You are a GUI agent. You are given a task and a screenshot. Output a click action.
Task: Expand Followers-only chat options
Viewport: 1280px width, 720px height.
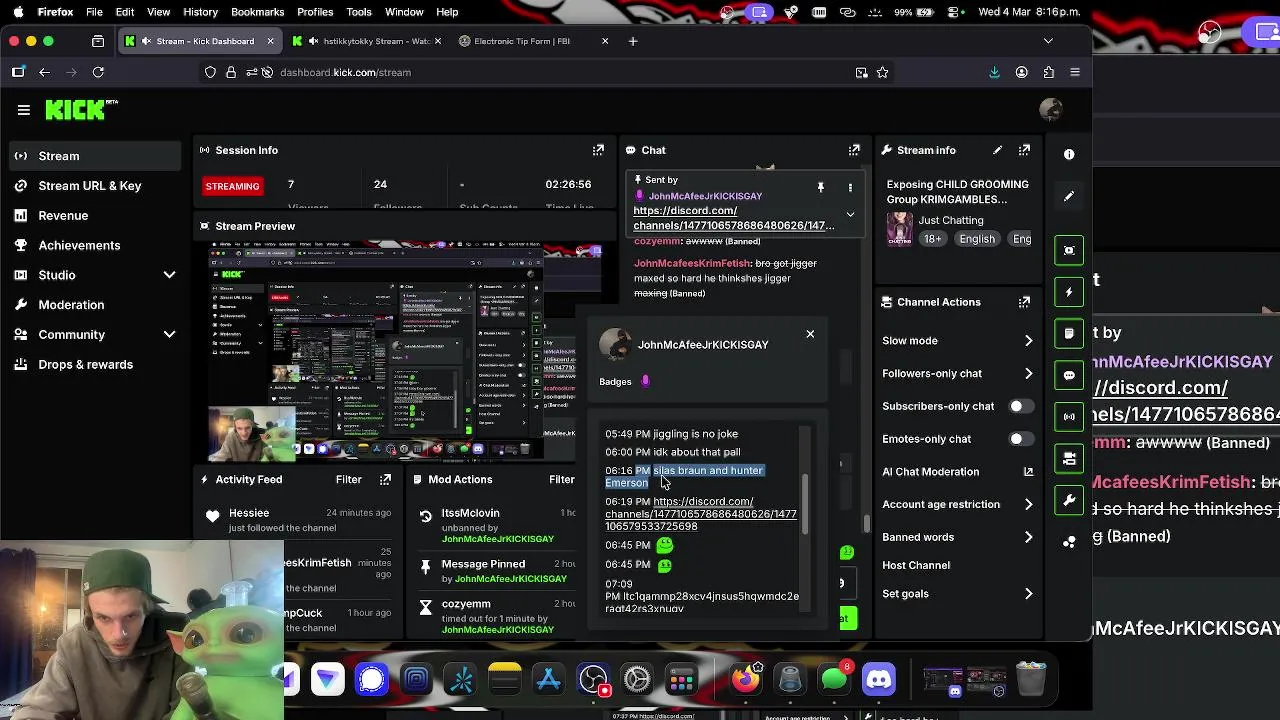click(1028, 374)
